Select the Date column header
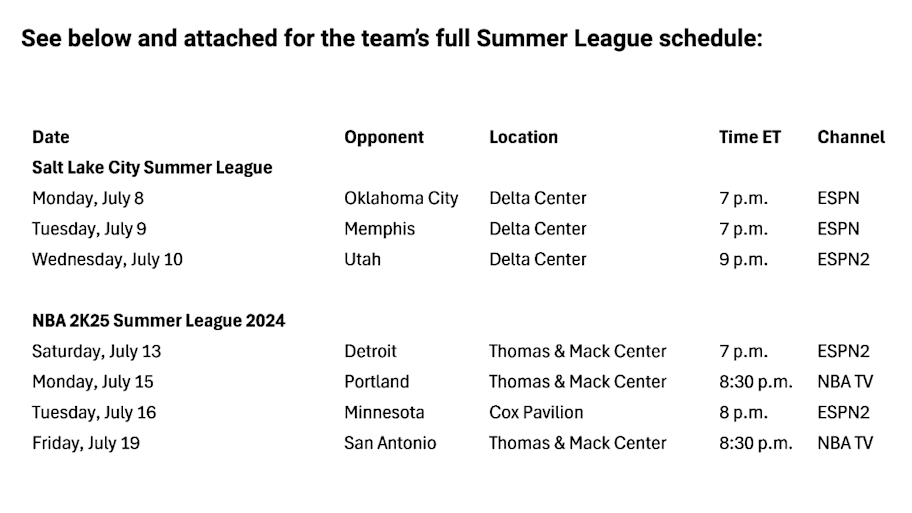This screenshot has height=513, width=912. (x=51, y=137)
